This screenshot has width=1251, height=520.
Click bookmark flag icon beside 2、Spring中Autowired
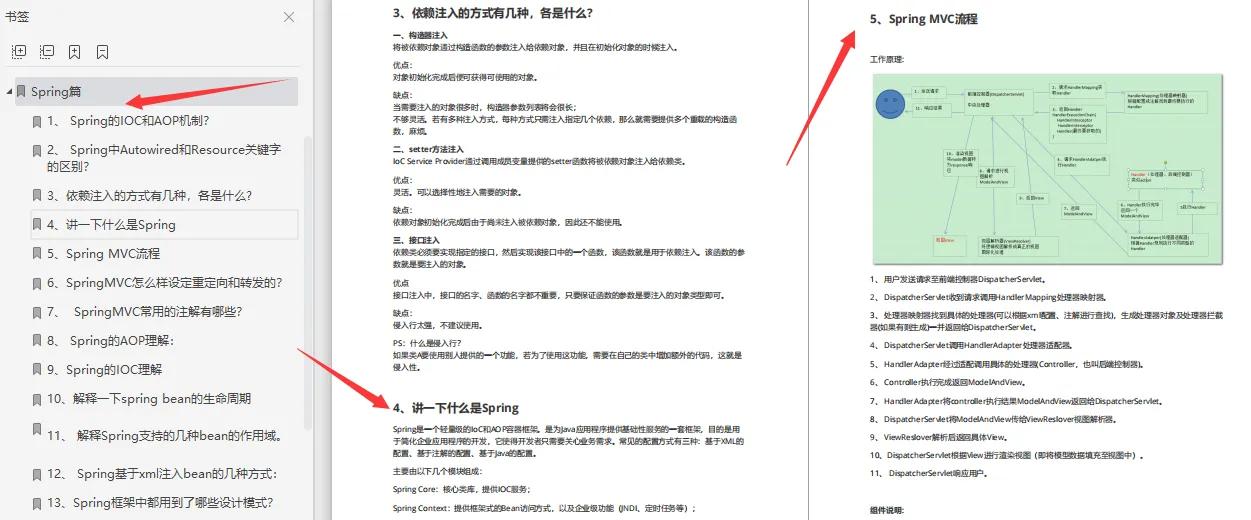[37, 150]
